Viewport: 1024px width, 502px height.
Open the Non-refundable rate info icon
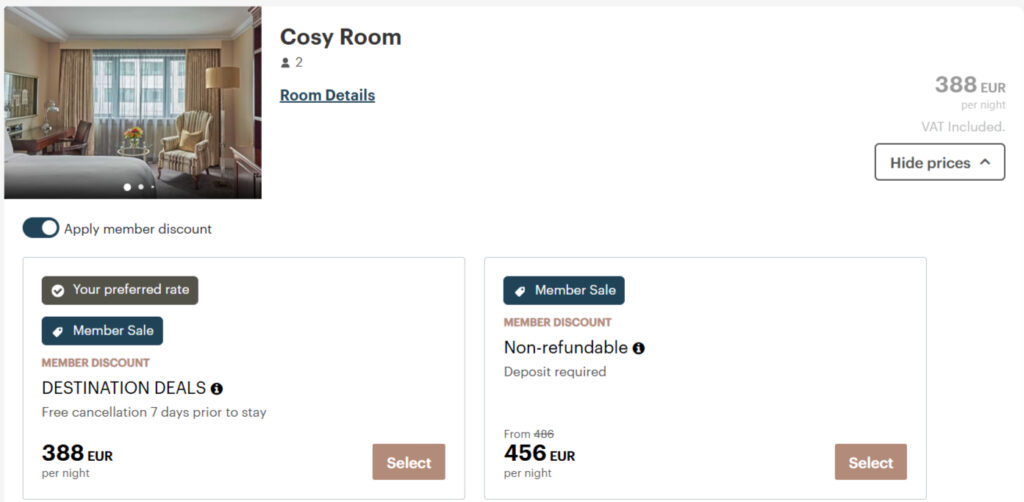(639, 348)
